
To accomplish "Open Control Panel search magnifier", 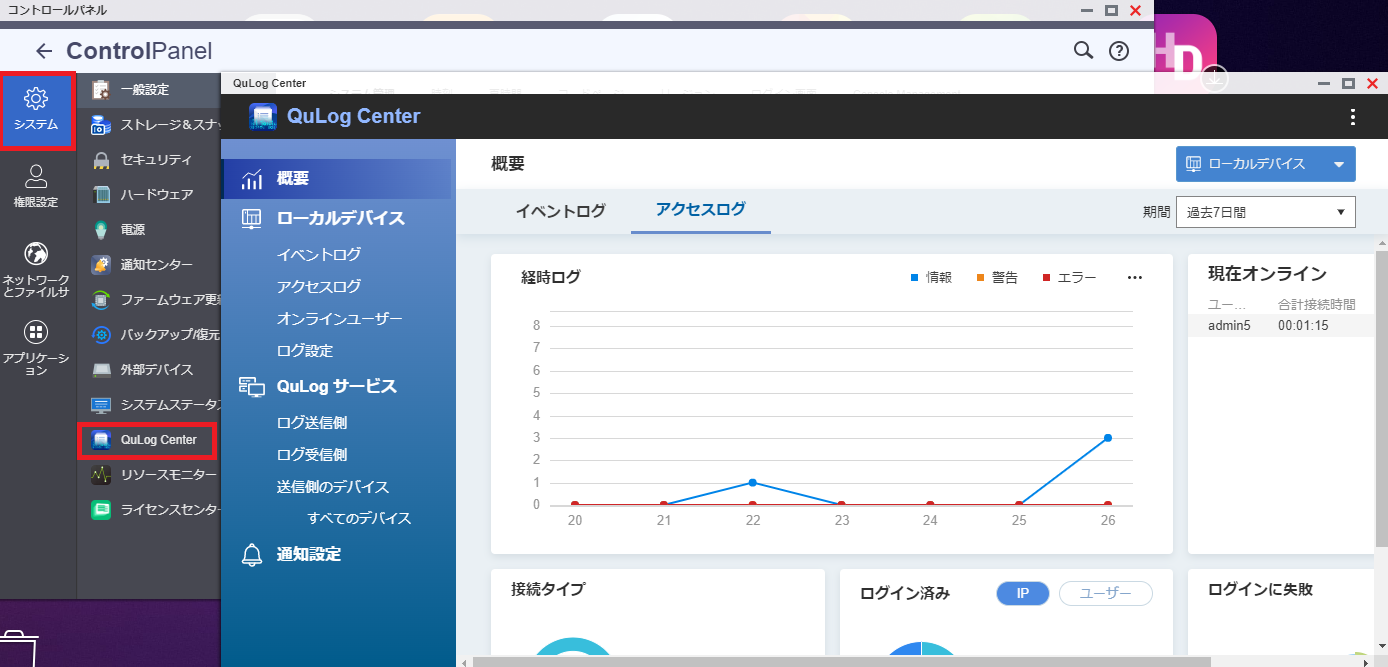I will (1083, 50).
